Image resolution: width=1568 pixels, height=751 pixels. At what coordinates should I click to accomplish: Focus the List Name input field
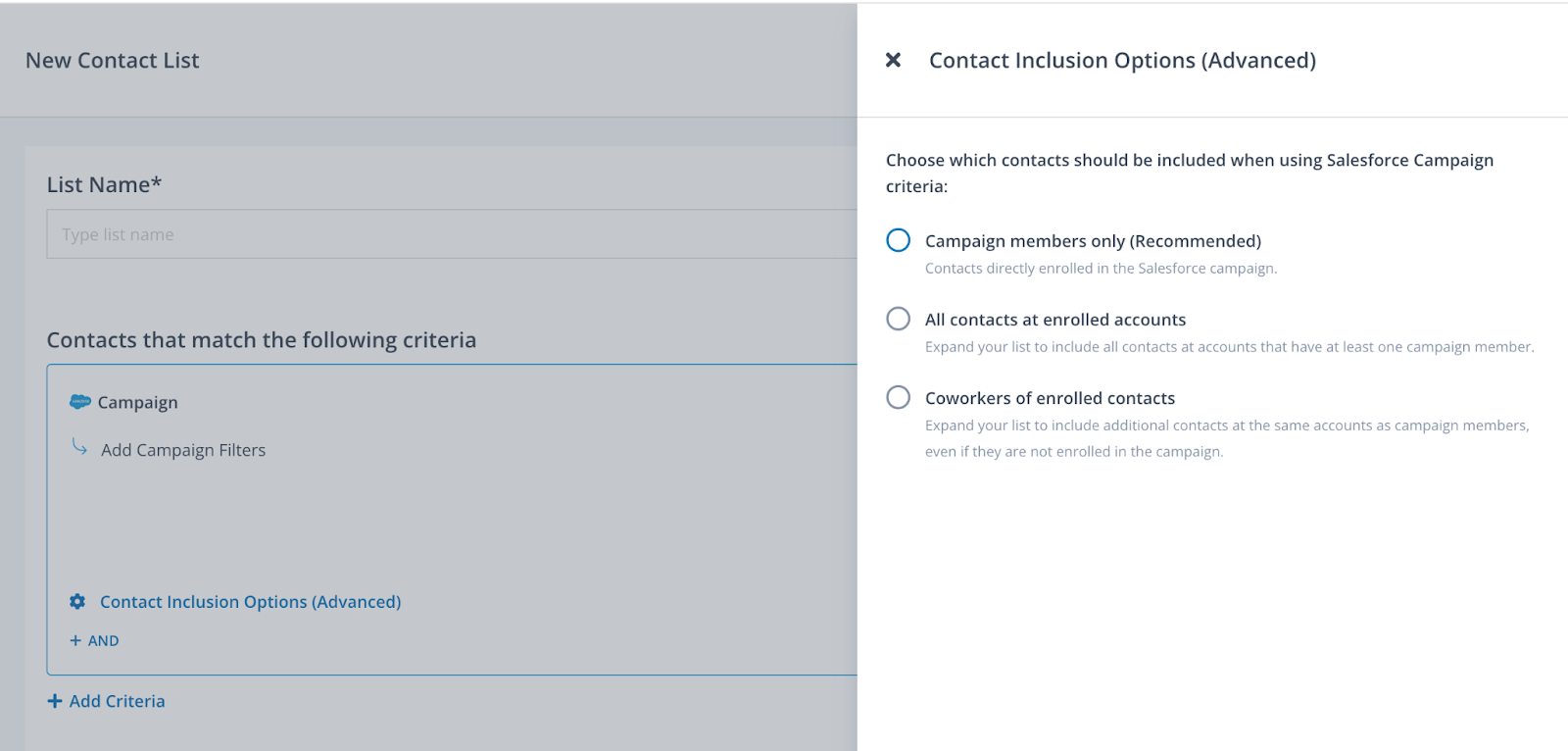tap(451, 234)
